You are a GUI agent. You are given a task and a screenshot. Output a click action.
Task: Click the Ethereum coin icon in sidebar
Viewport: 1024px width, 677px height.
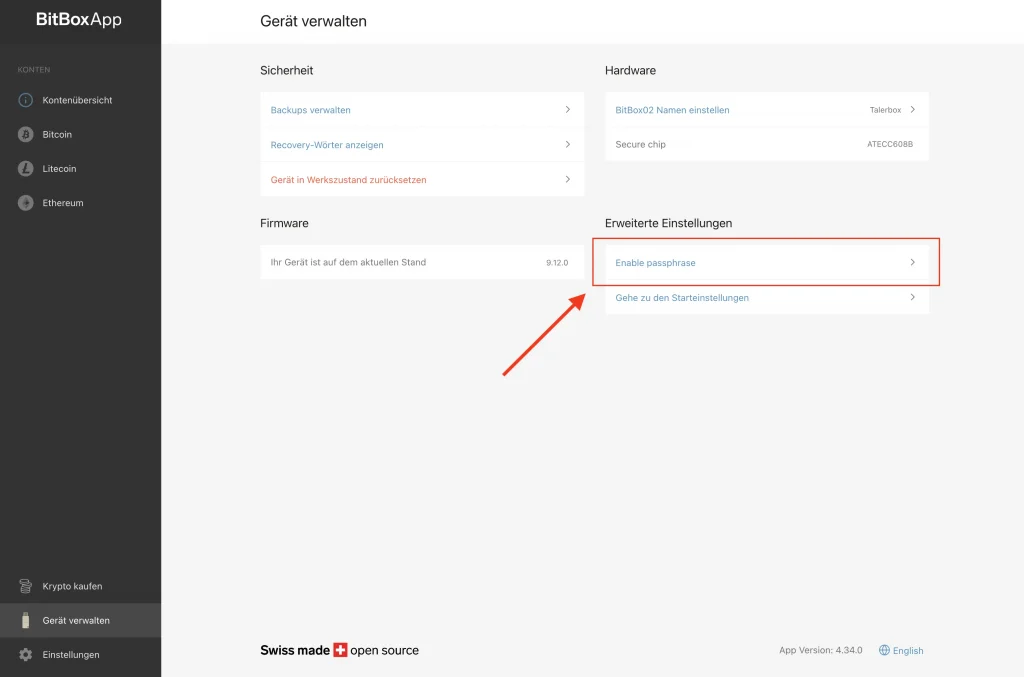[26, 203]
